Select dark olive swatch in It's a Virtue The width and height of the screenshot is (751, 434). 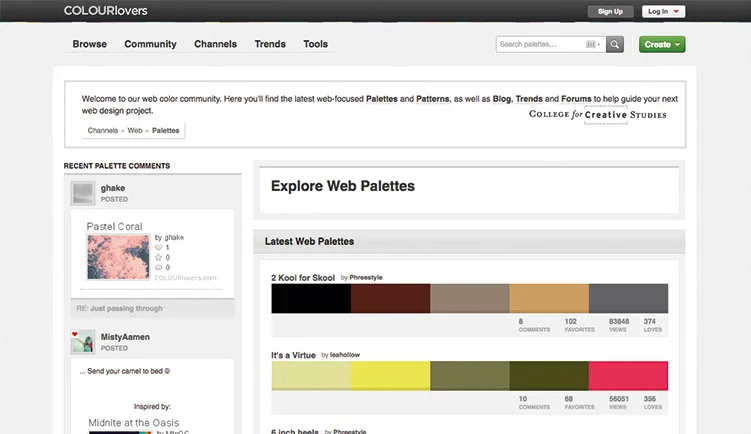coord(549,376)
